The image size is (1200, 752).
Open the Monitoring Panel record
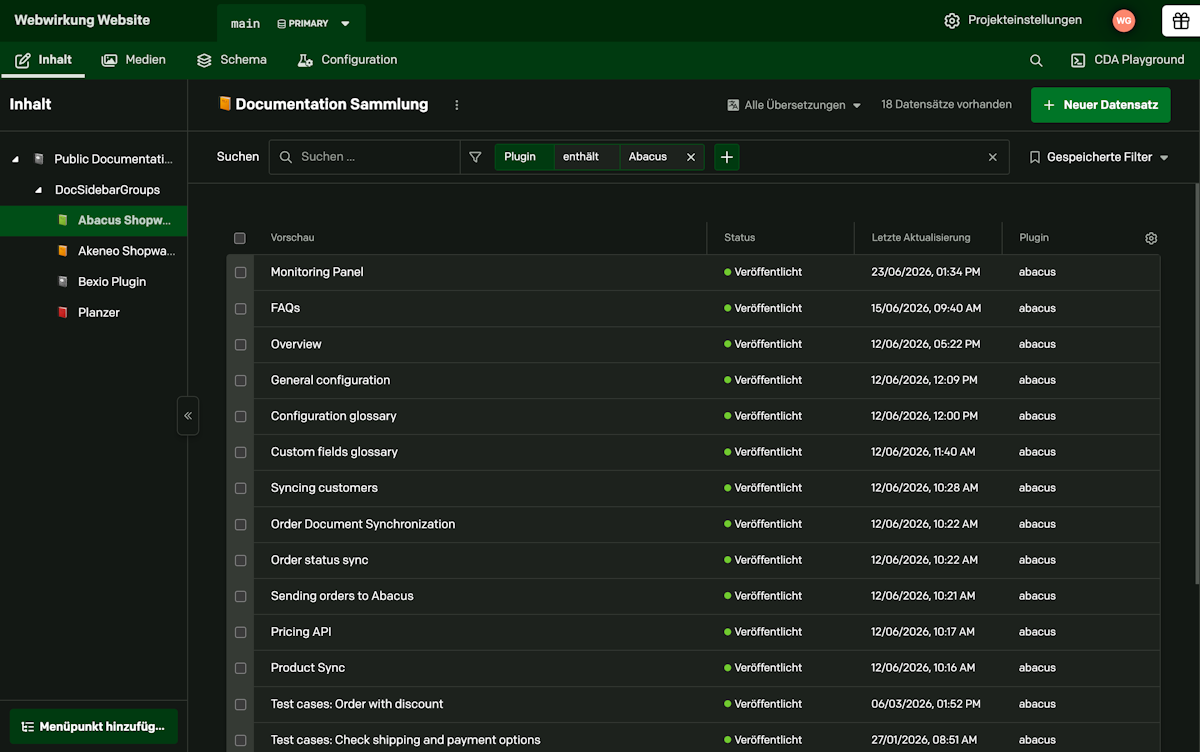click(x=317, y=272)
